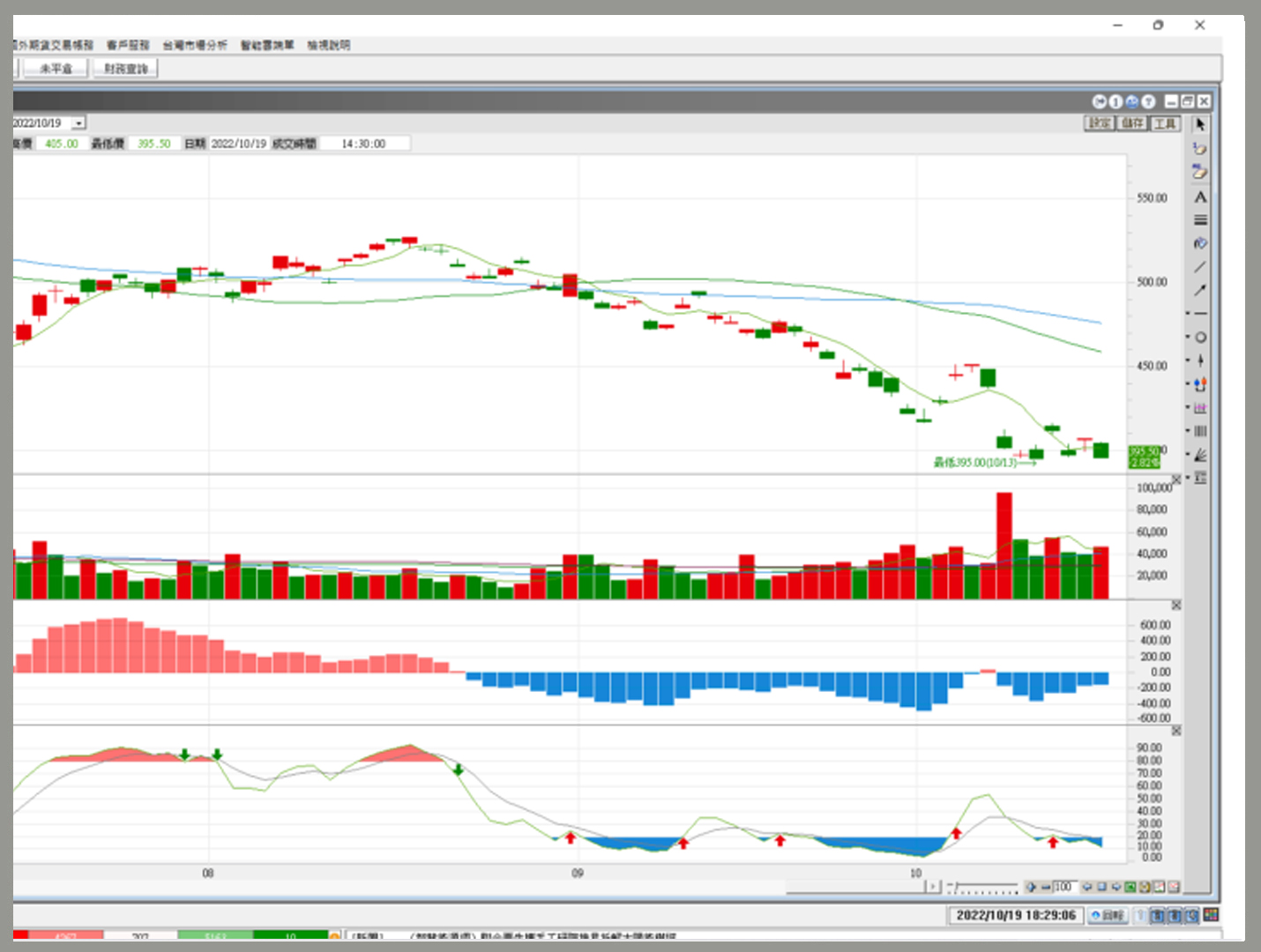Click the help question mark round icon
1261x952 pixels.
(1148, 101)
